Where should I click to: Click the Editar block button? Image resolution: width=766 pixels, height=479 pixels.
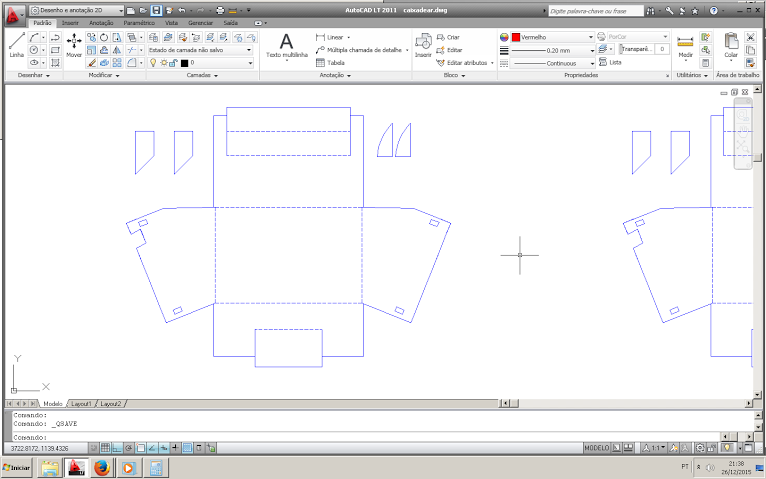click(449, 50)
